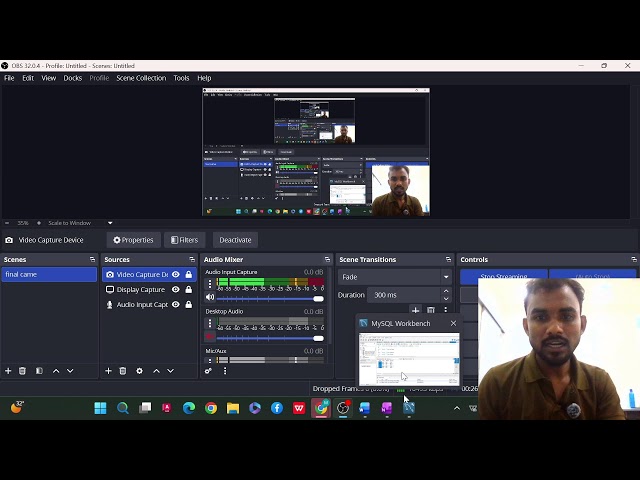The image size is (640, 480).
Task: Open preview scaling dropdown arrow
Action: (x=110, y=223)
